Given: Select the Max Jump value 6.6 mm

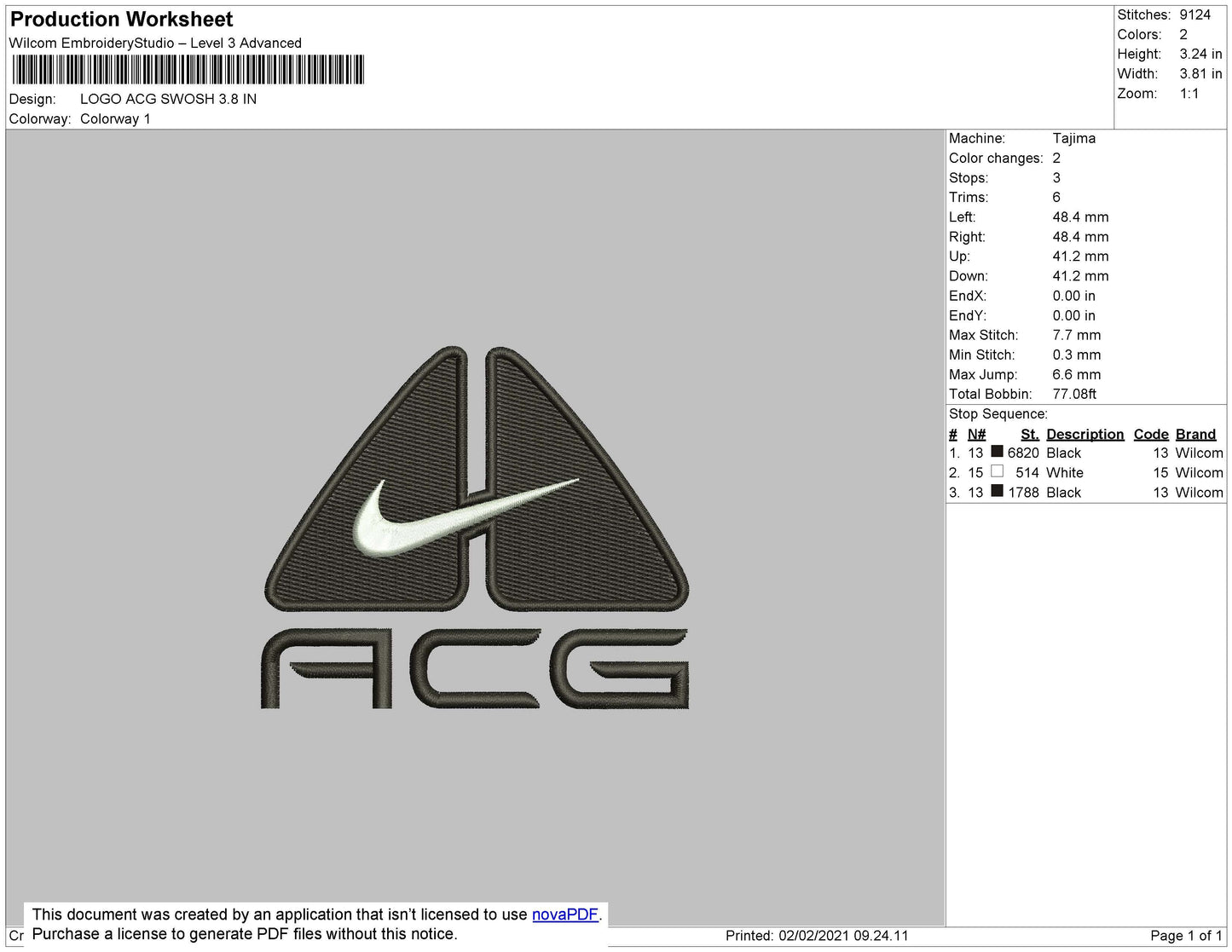Looking at the screenshot, I should pyautogui.click(x=1076, y=374).
